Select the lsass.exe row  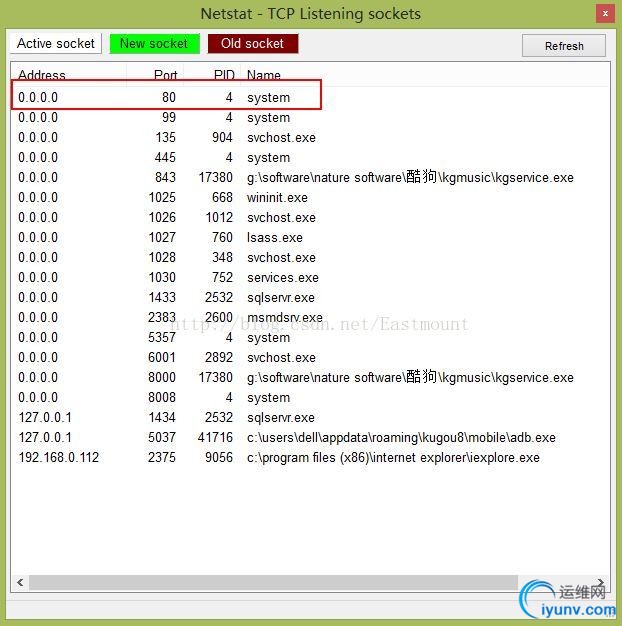tap(310, 237)
